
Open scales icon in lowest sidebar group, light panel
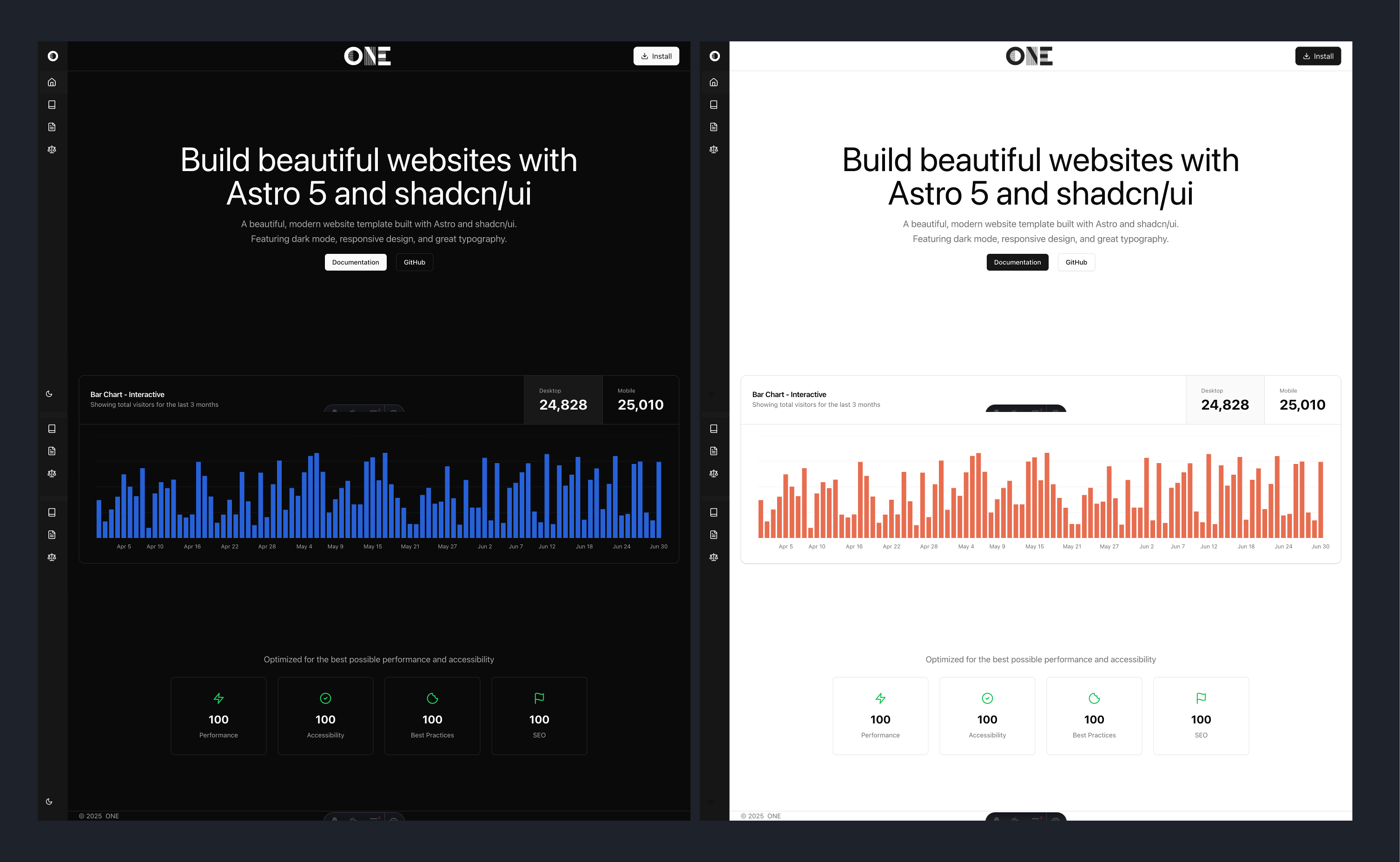coord(713,557)
